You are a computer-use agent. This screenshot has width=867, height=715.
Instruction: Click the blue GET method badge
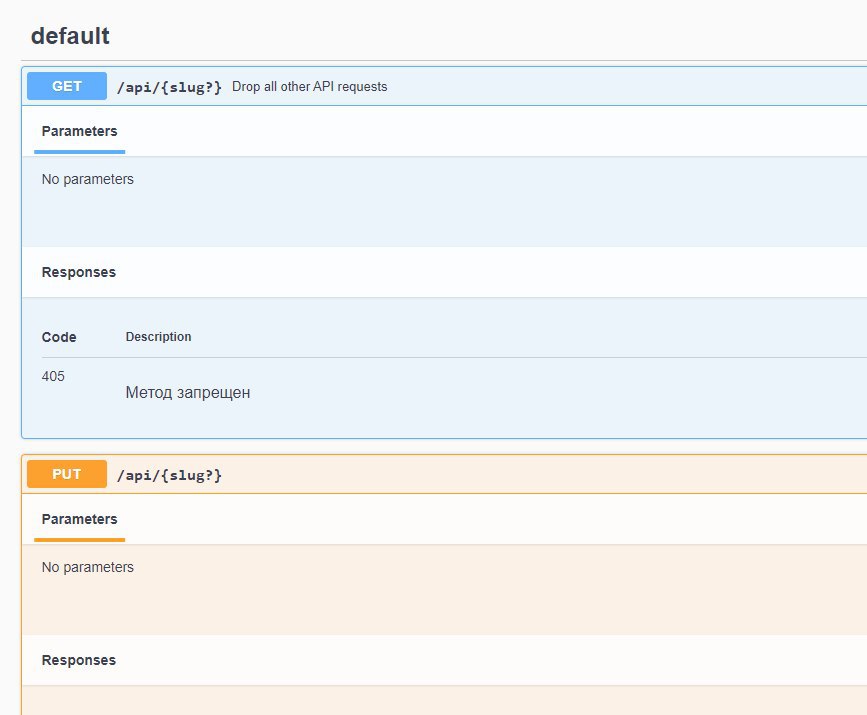coord(67,86)
